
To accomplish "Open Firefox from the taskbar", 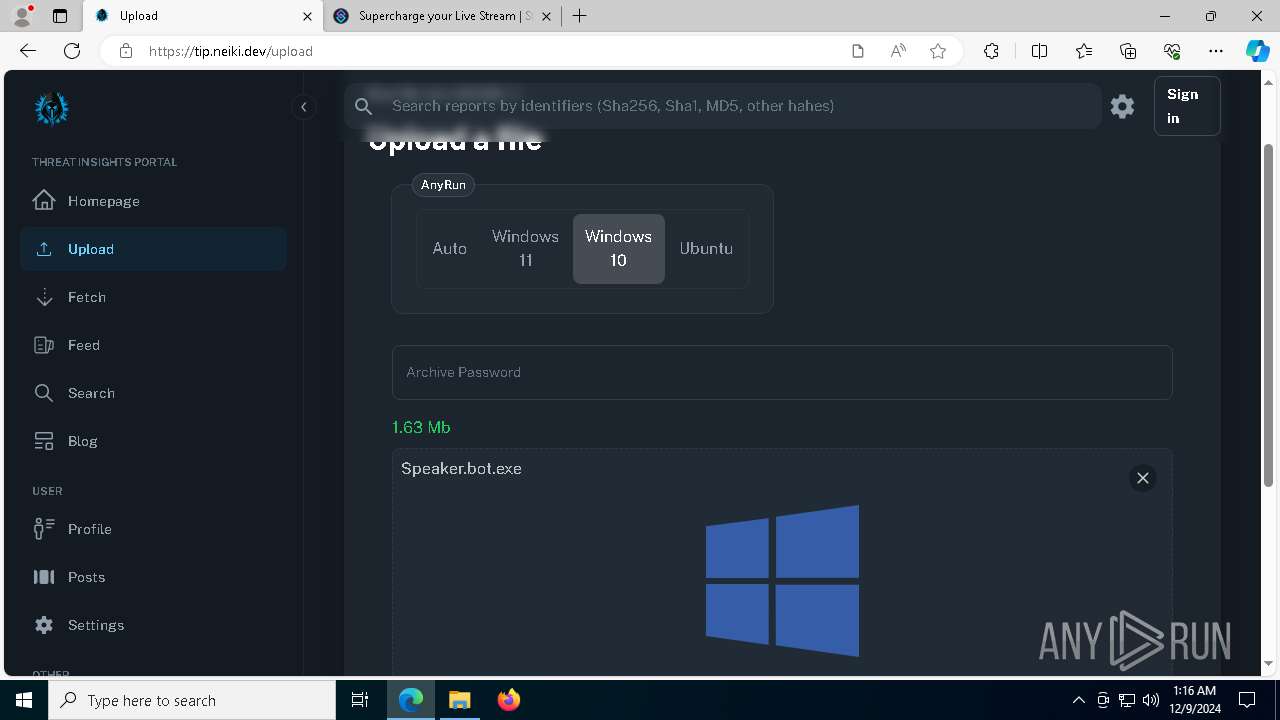I will point(509,700).
